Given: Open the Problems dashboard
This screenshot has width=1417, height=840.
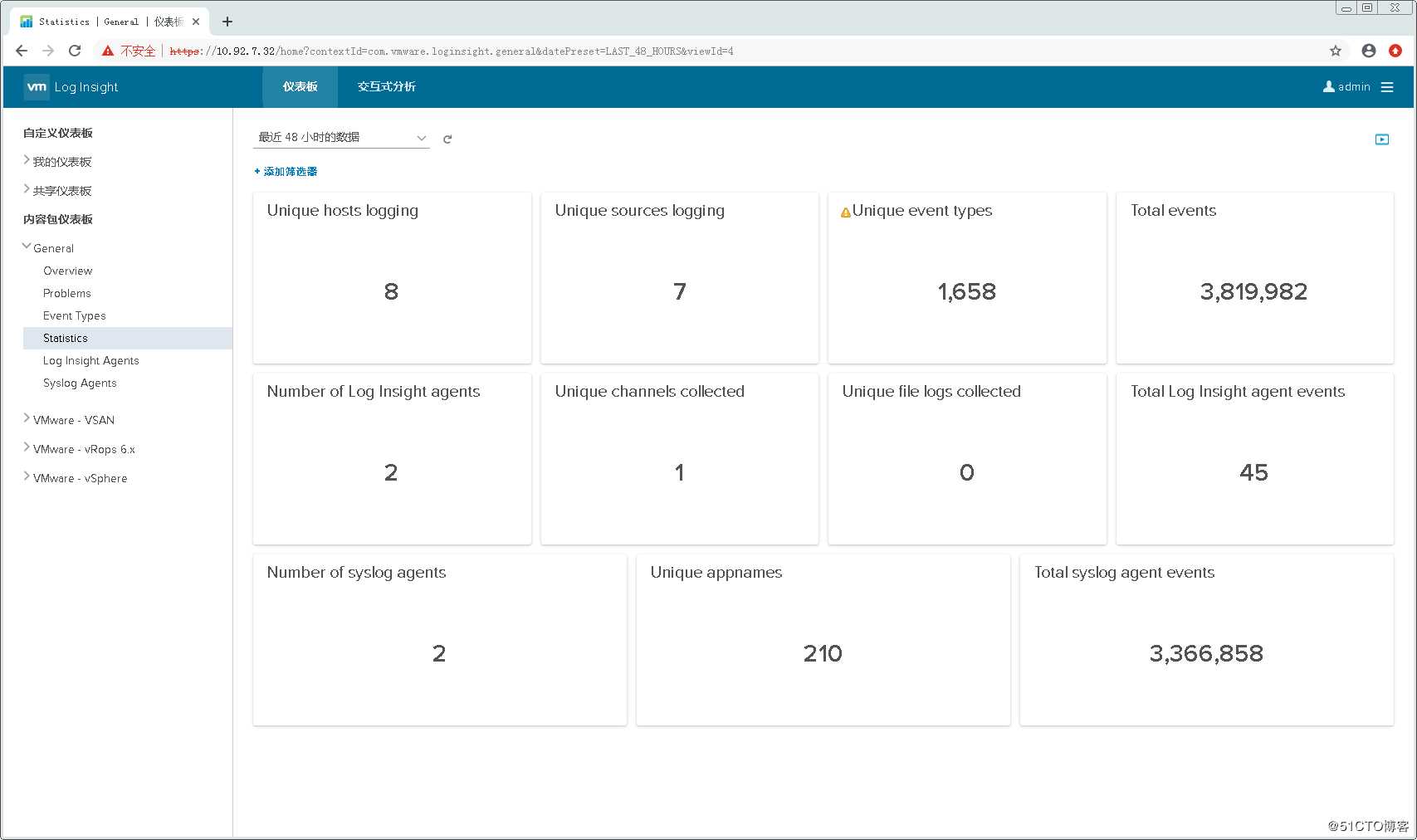Looking at the screenshot, I should (67, 293).
